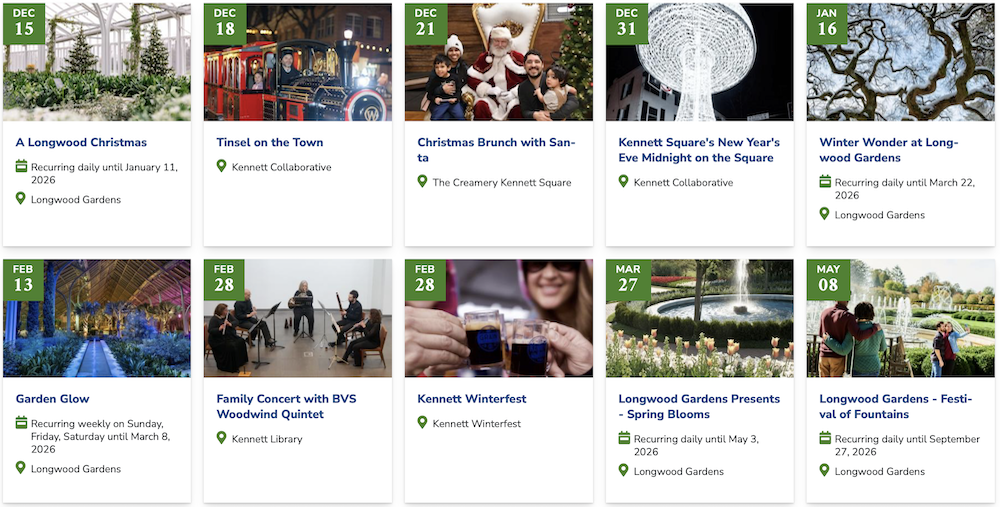Click the MAY 08 date badge

[x=828, y=280]
